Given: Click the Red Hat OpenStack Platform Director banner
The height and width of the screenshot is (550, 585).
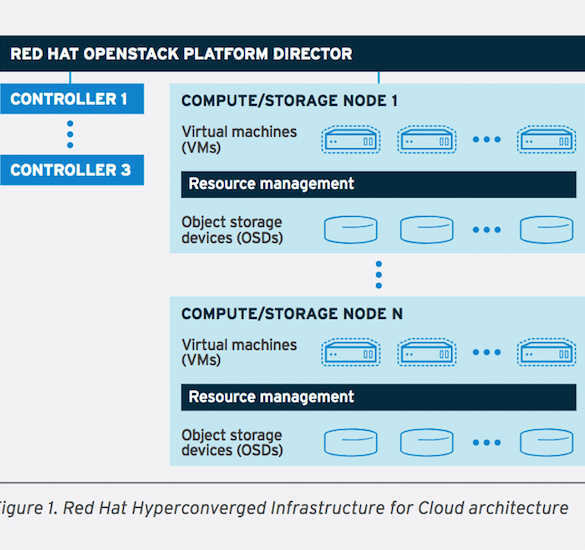Looking at the screenshot, I should 292,53.
